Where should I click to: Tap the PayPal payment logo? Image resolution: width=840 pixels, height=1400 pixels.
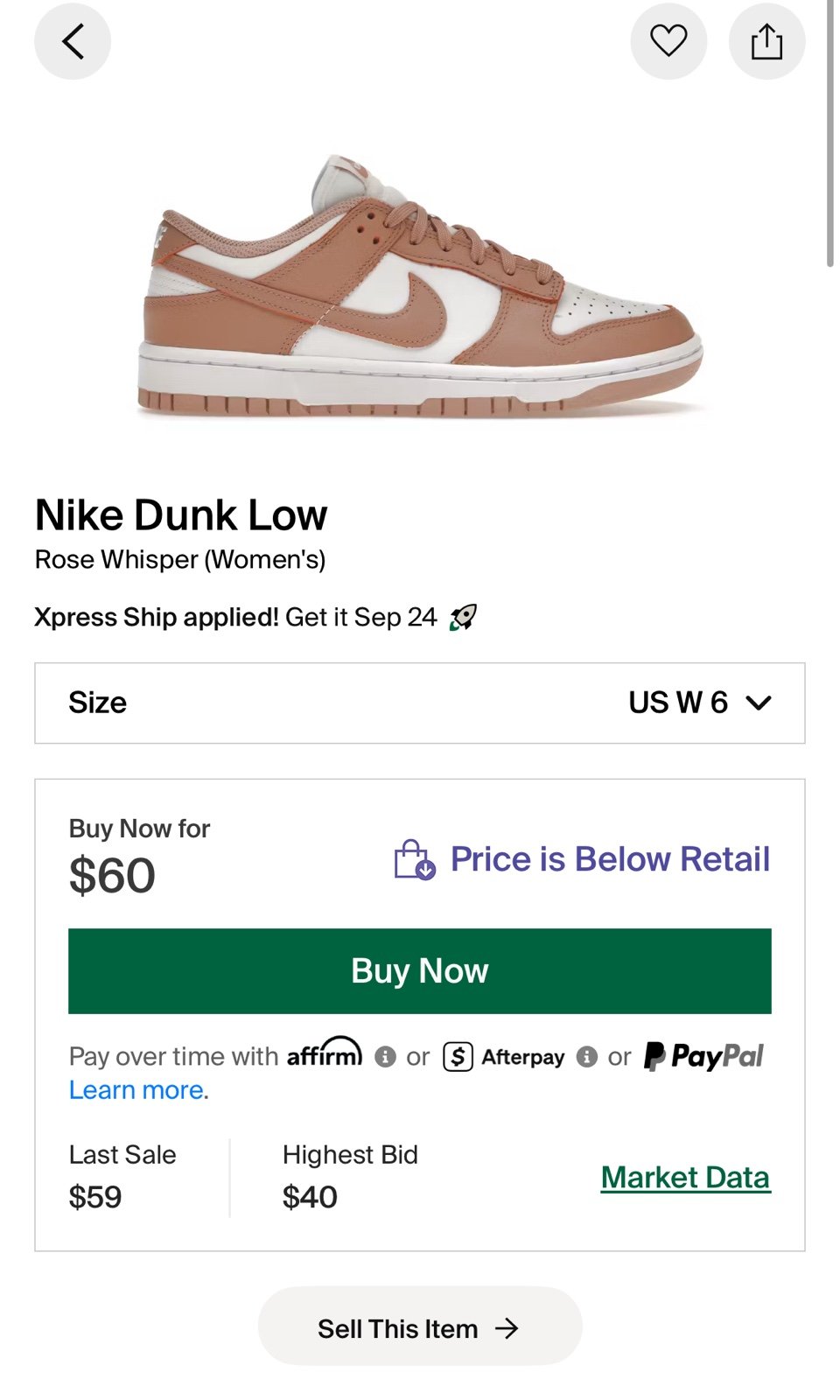click(705, 1056)
